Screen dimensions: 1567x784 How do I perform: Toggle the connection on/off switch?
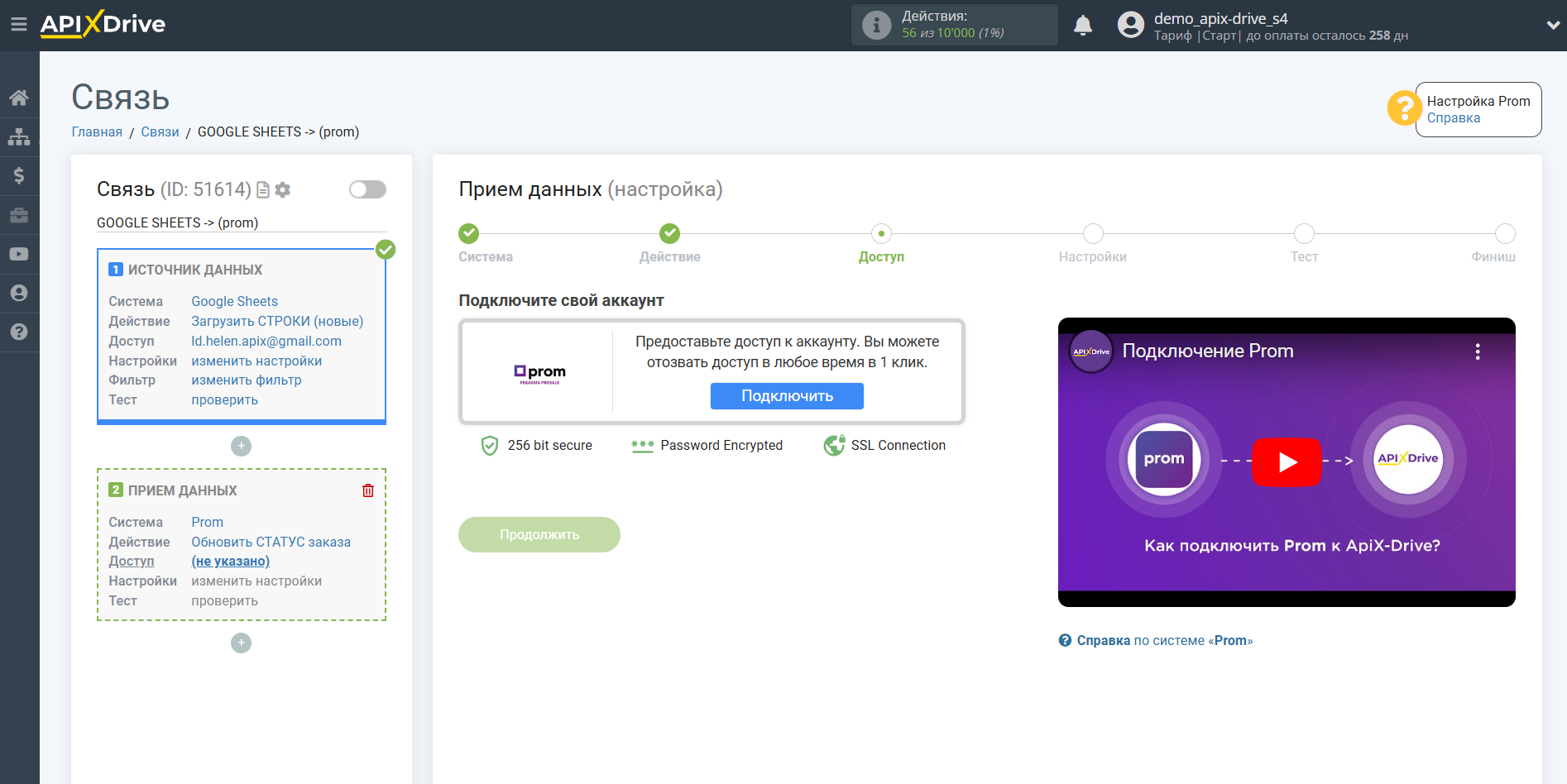click(367, 189)
